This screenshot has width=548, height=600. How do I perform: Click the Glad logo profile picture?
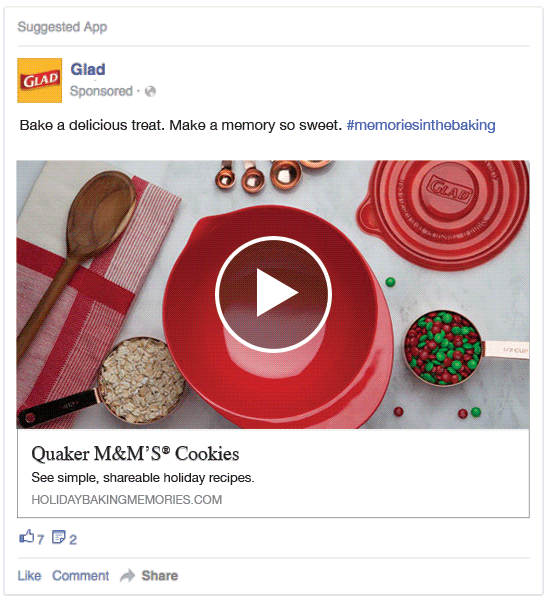point(39,80)
